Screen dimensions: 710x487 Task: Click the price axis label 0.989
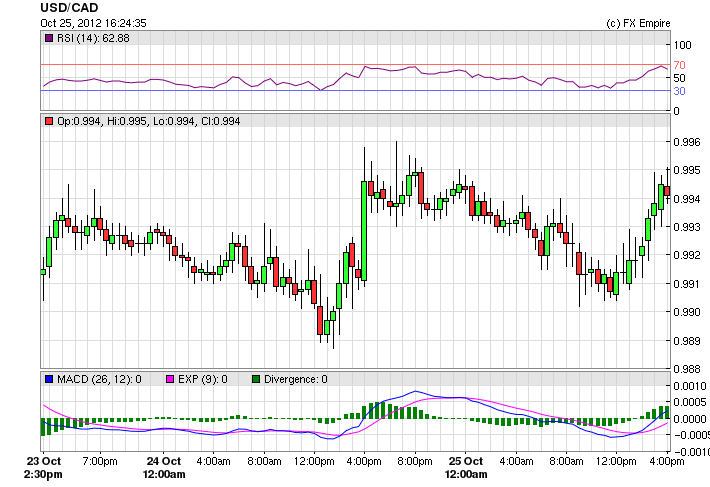click(x=687, y=341)
